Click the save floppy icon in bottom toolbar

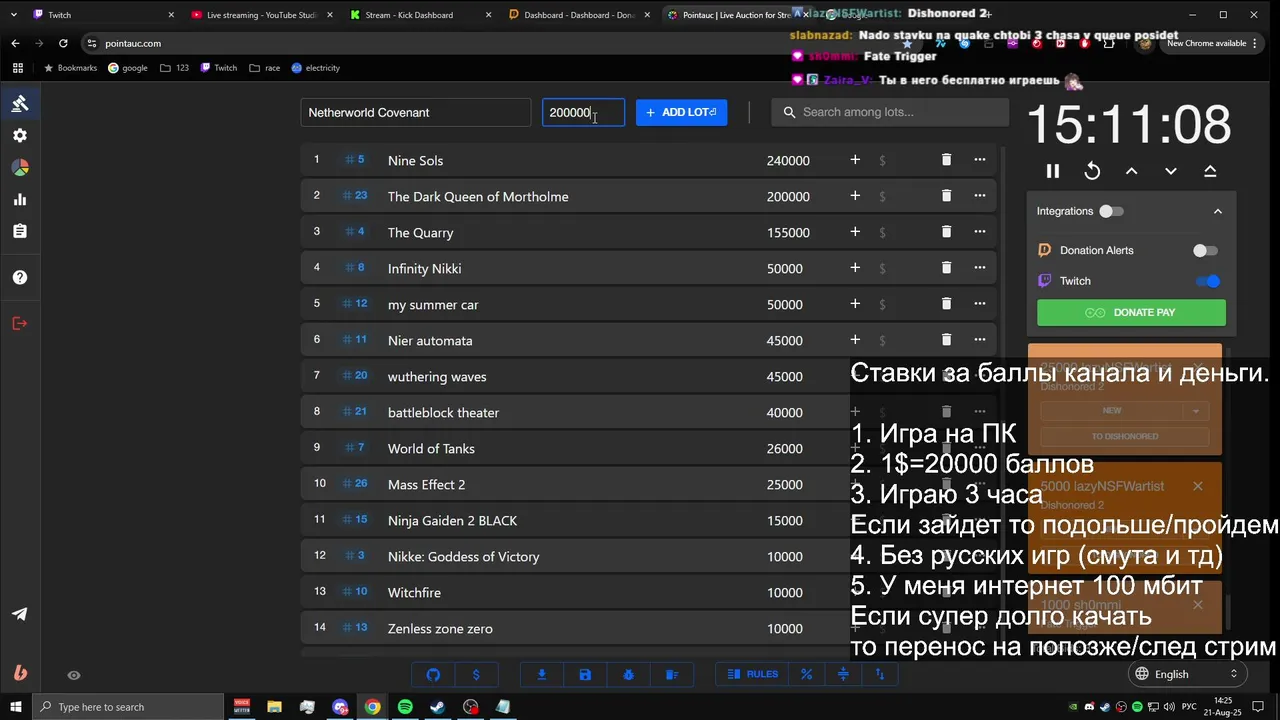(x=585, y=674)
